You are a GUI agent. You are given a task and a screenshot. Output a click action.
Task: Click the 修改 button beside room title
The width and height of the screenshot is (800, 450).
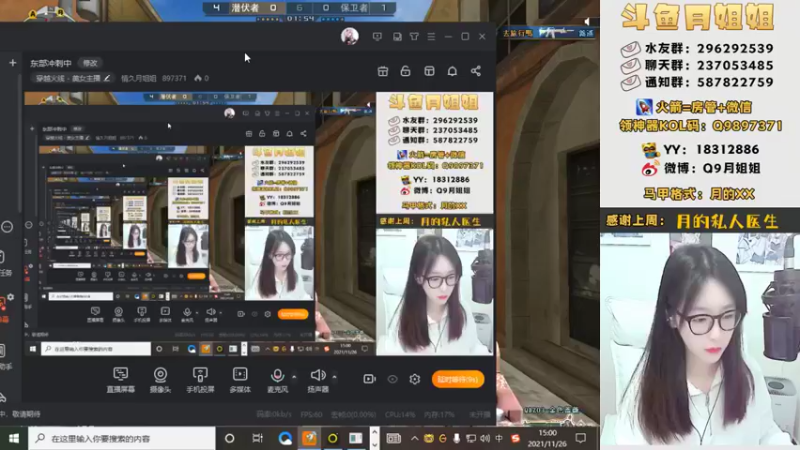pos(90,63)
